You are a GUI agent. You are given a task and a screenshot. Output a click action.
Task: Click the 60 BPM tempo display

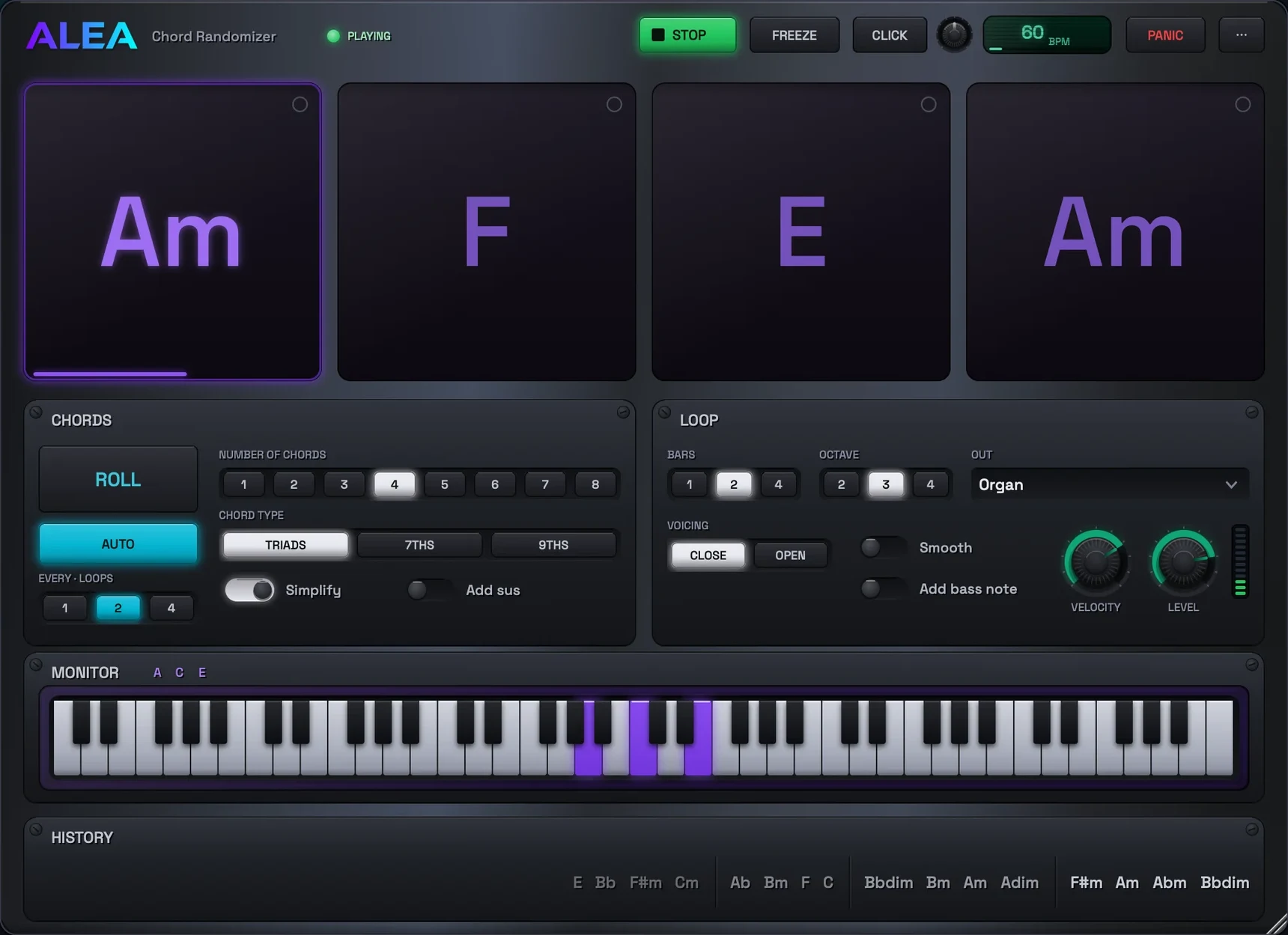click(1047, 34)
